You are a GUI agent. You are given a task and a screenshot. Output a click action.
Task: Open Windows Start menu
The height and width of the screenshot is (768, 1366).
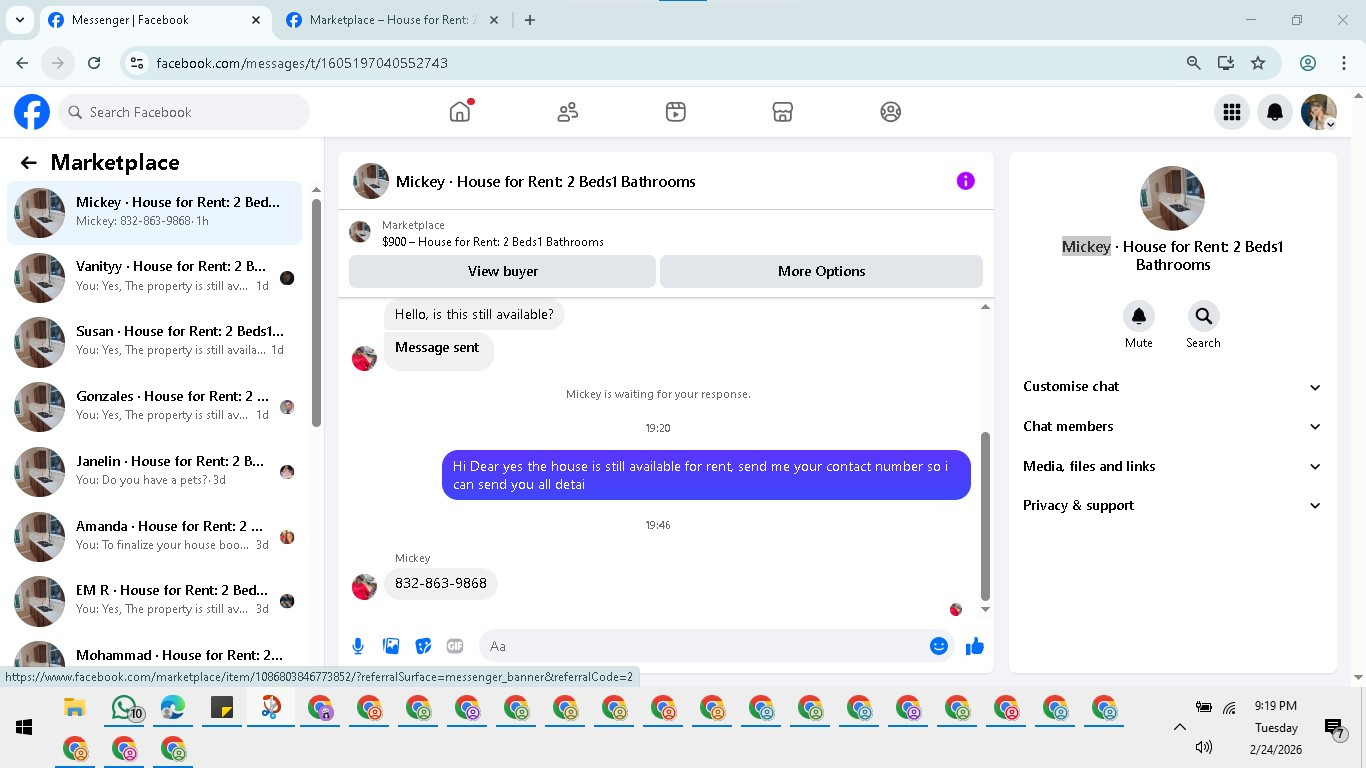pyautogui.click(x=24, y=727)
